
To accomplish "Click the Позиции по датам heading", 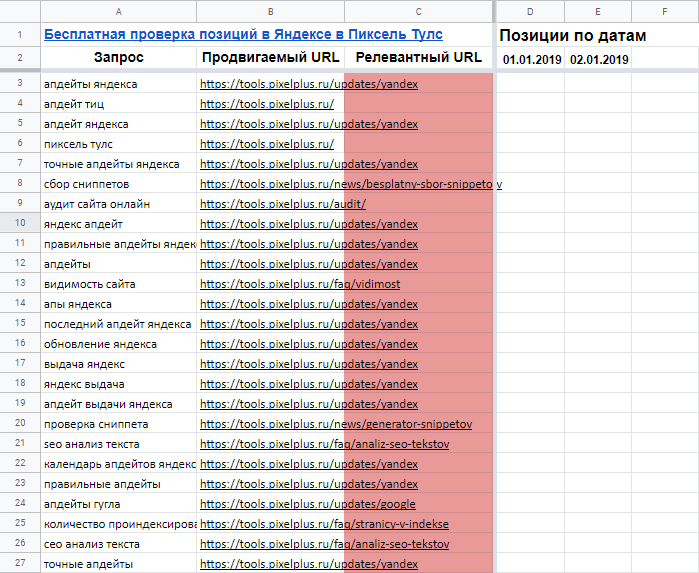I will (x=573, y=35).
